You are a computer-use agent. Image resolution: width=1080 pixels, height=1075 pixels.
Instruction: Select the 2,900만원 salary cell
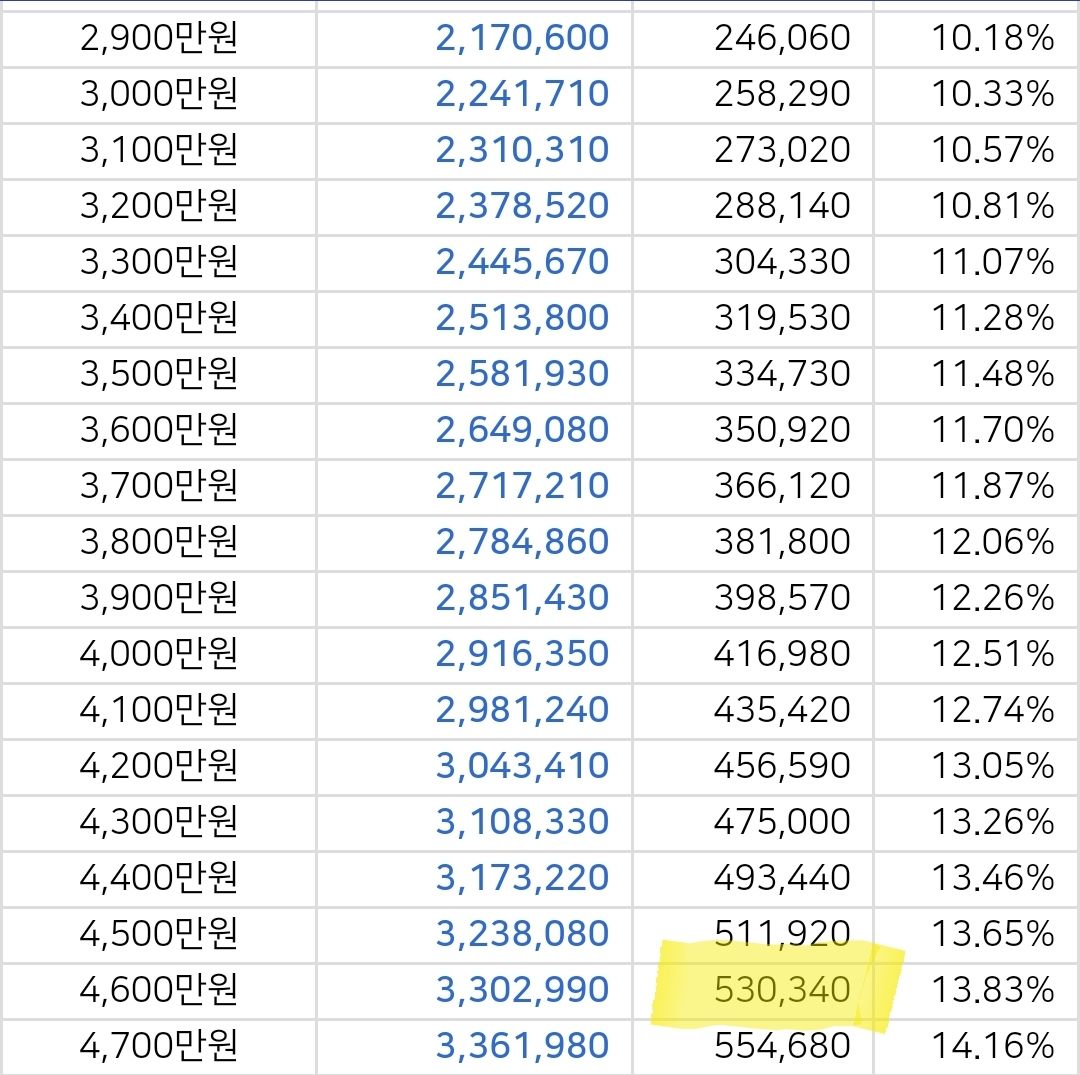pyautogui.click(x=159, y=38)
